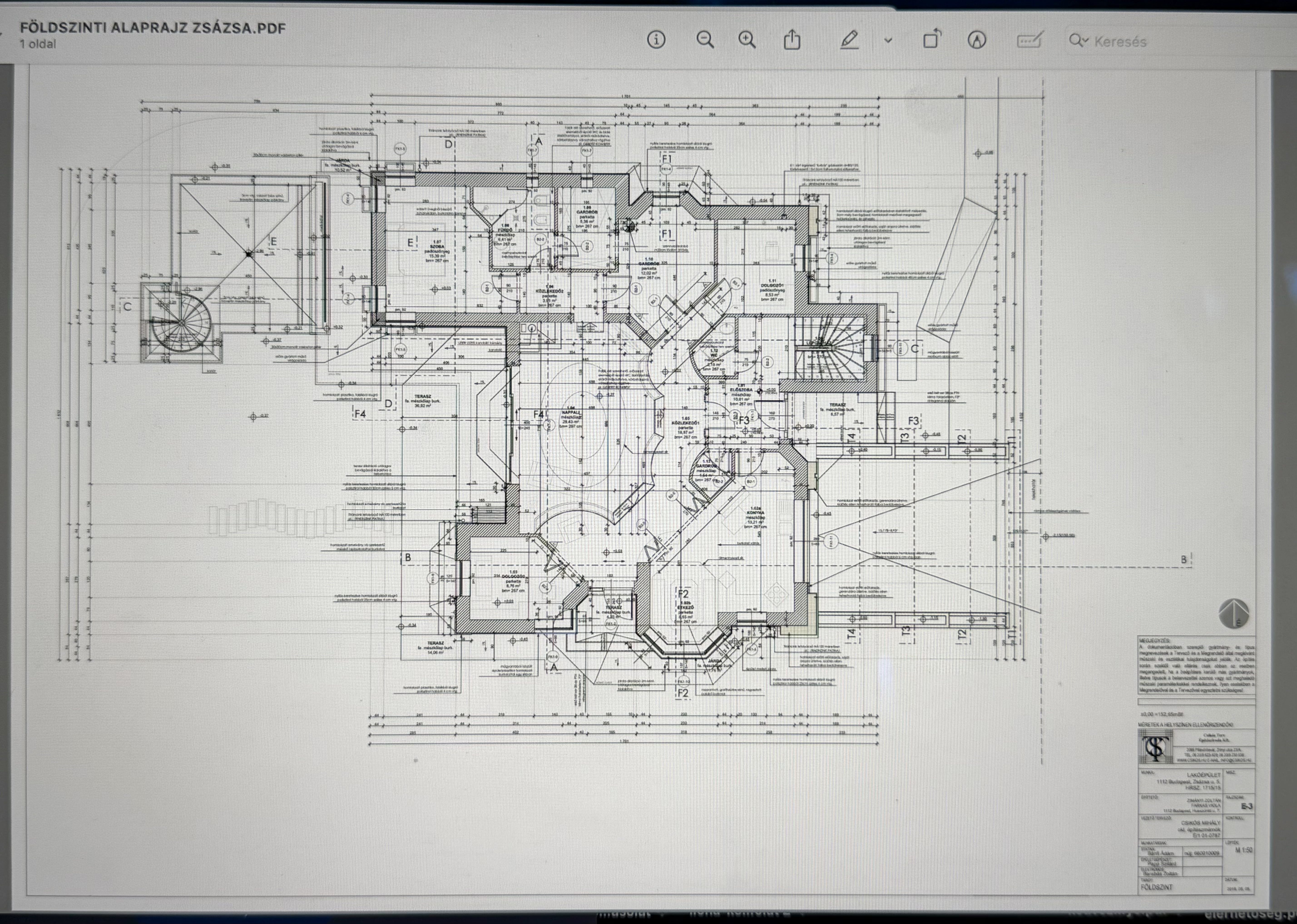Click the FÖLDSZINT label in the title block
The height and width of the screenshot is (924, 1297).
(x=1156, y=887)
